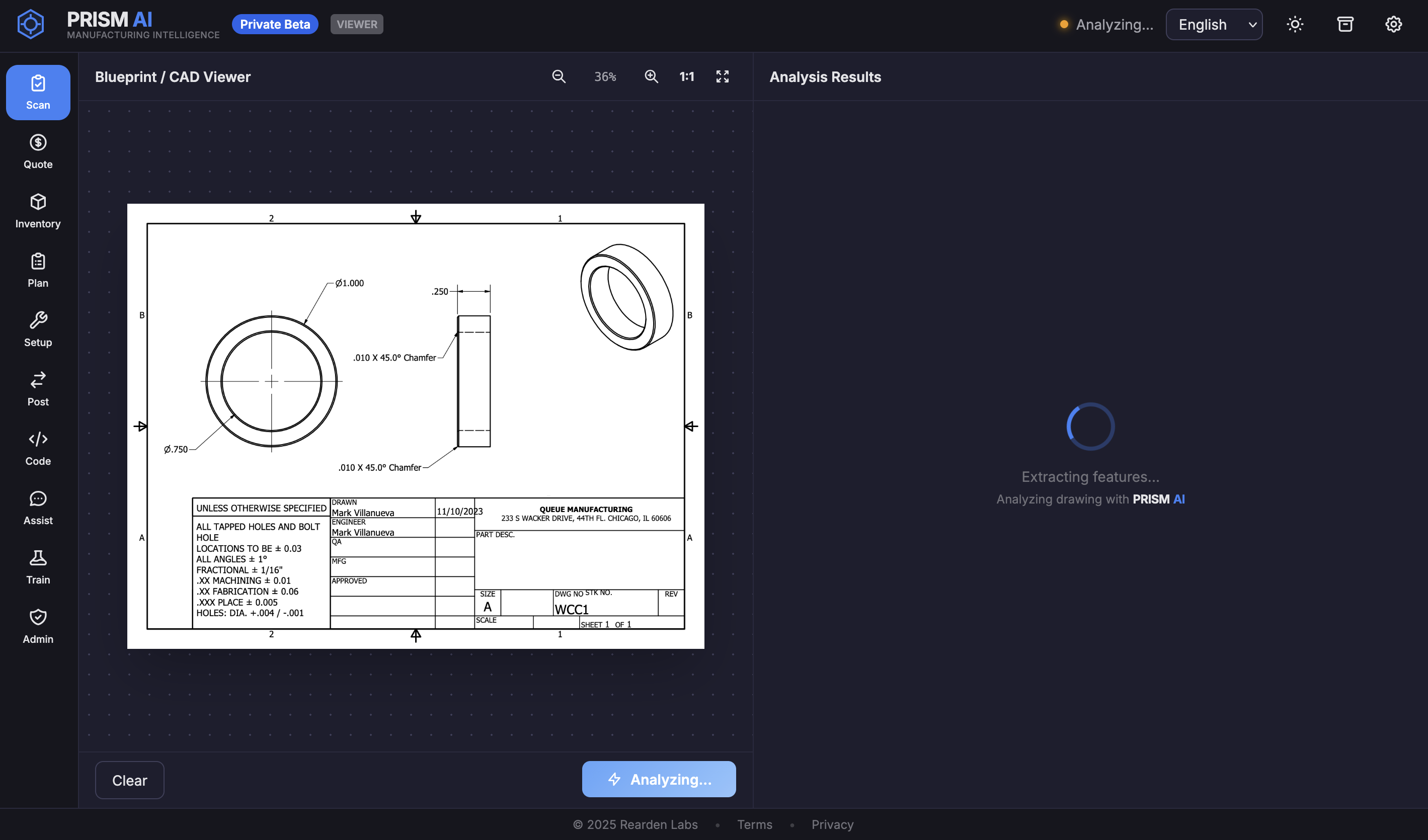Image resolution: width=1428 pixels, height=840 pixels.
Task: Click the zoom out magnifier icon
Action: coord(559,76)
